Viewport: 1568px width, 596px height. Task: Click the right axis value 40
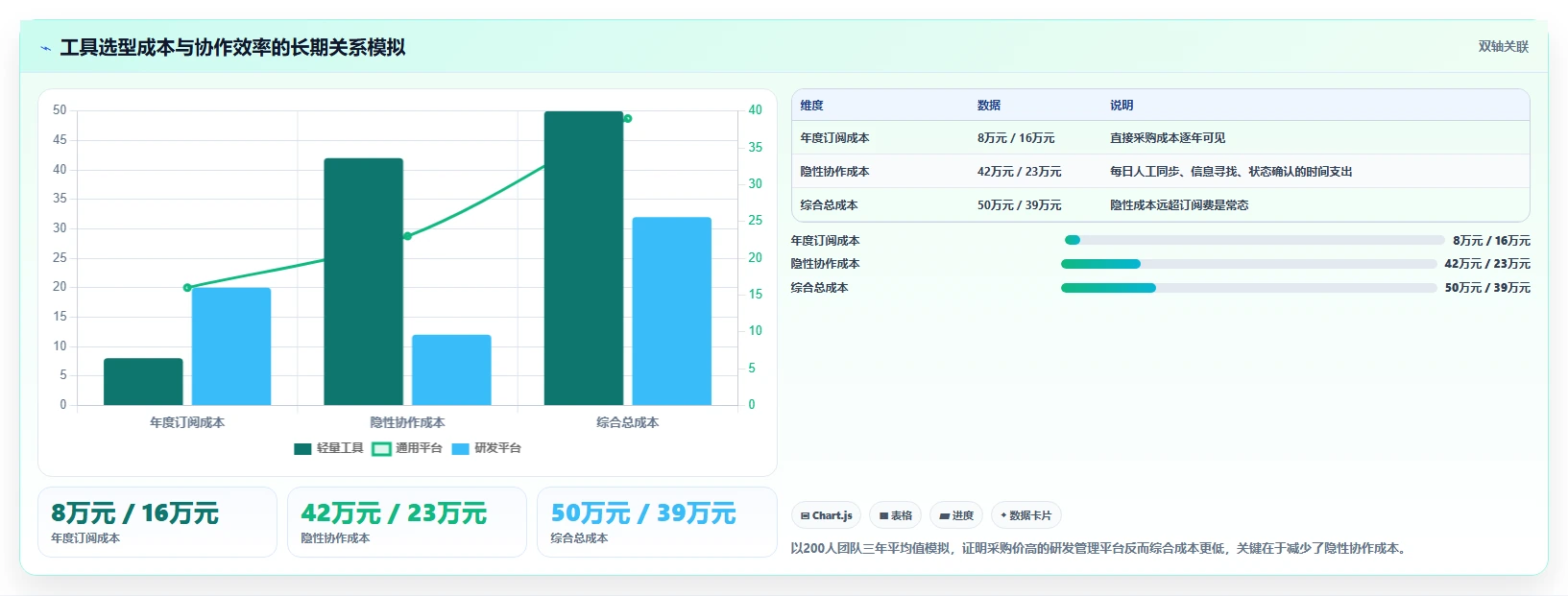(756, 110)
